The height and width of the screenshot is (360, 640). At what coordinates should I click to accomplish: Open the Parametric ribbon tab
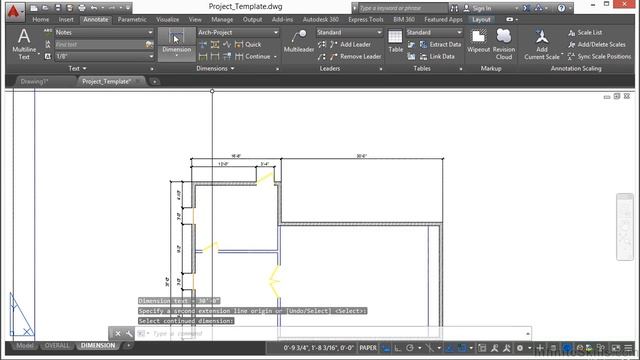[x=132, y=19]
